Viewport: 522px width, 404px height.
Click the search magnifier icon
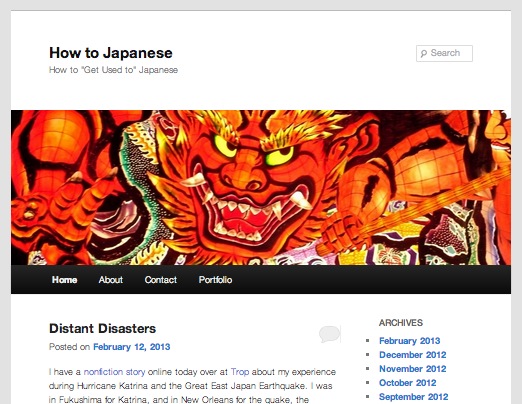(424, 53)
